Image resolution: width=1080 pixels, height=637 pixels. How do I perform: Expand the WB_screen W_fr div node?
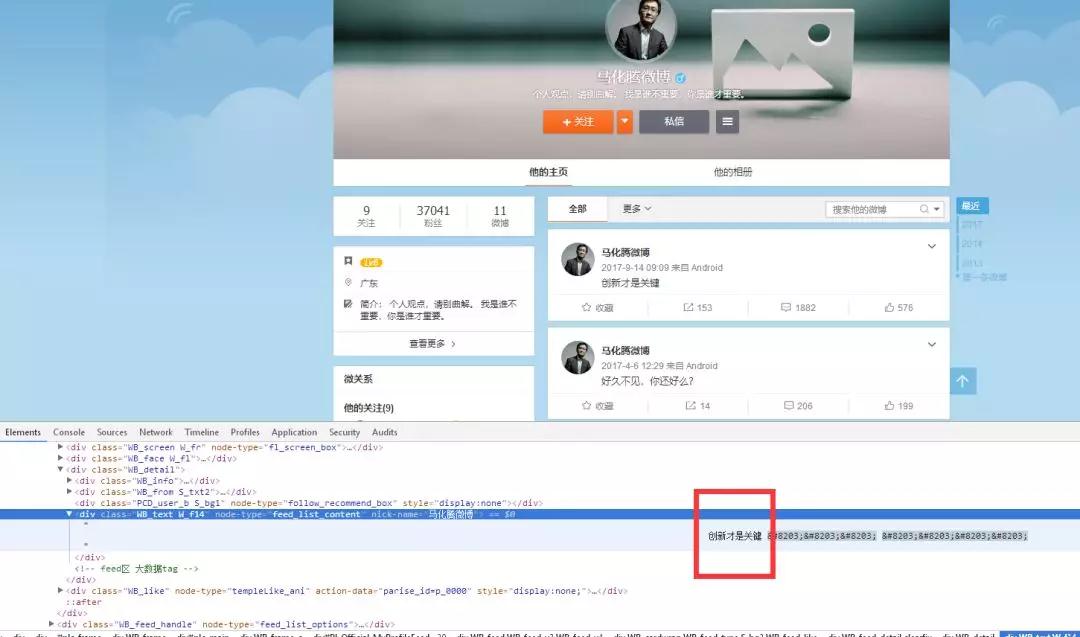(x=61, y=447)
